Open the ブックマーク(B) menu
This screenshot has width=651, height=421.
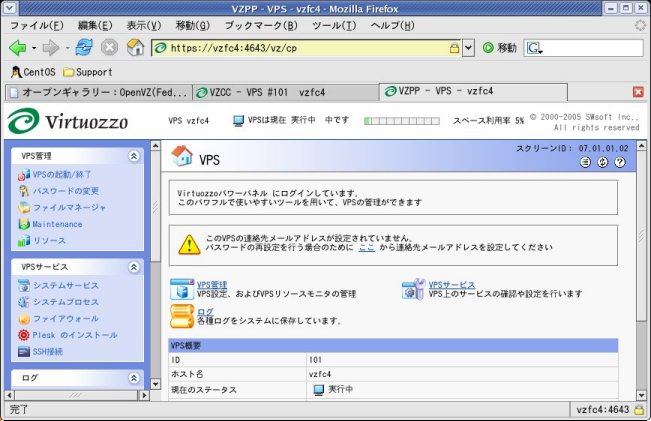click(x=261, y=25)
